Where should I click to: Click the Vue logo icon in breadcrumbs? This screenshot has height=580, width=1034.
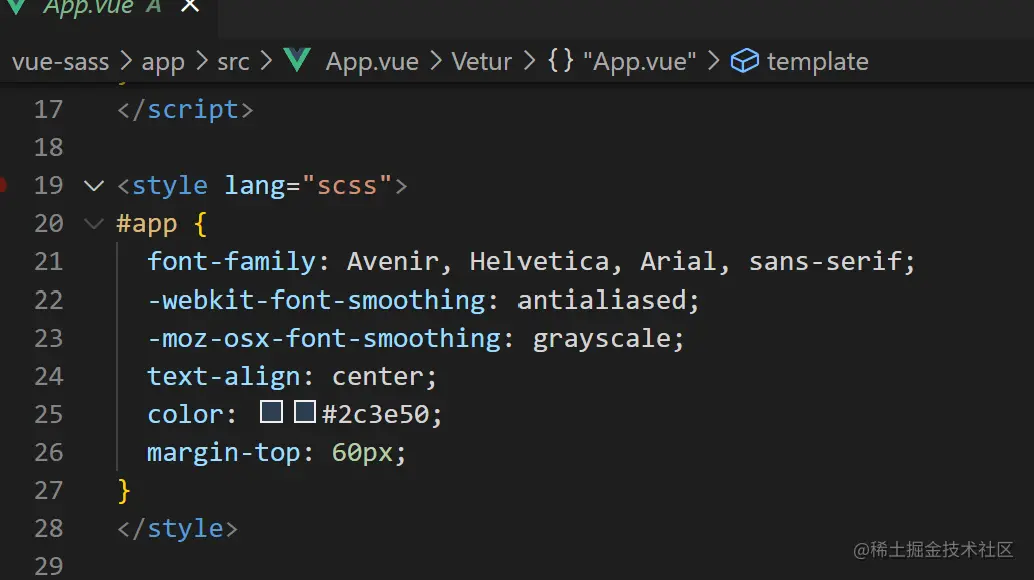point(297,61)
